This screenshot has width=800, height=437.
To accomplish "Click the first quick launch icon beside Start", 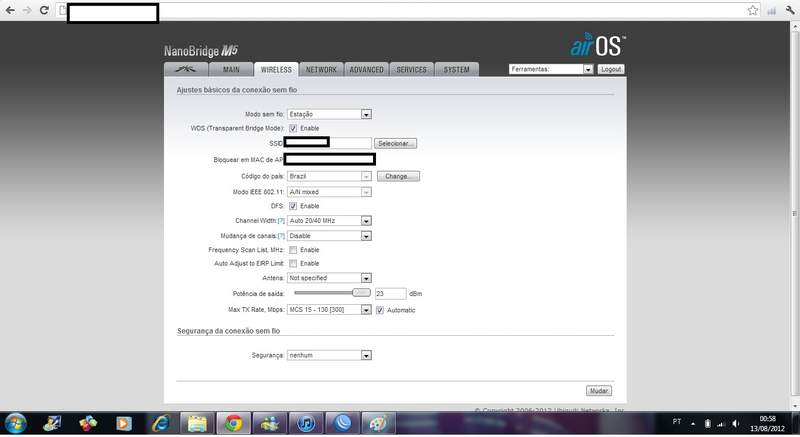I will 52,423.
